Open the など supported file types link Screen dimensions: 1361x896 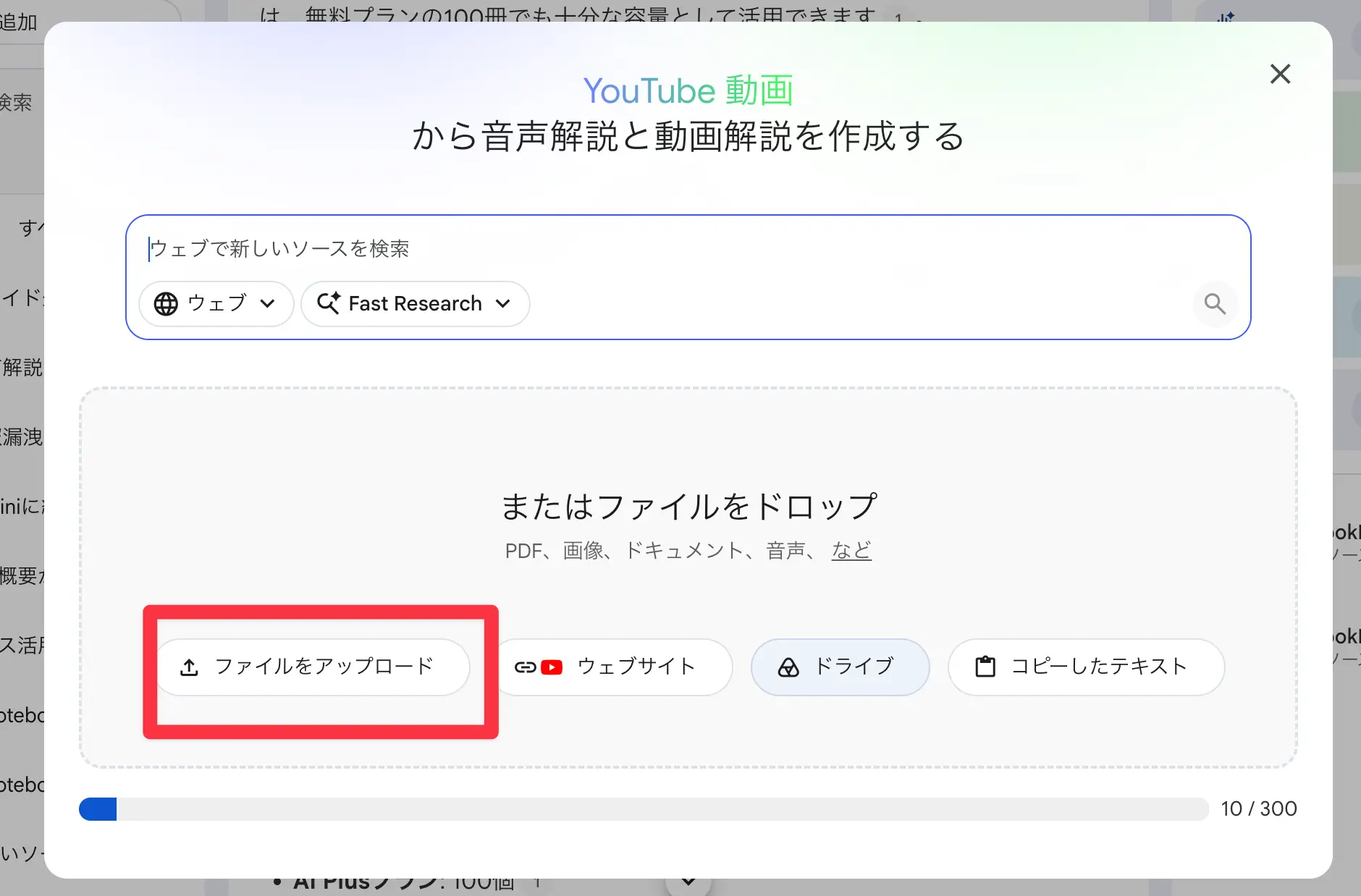(x=851, y=551)
